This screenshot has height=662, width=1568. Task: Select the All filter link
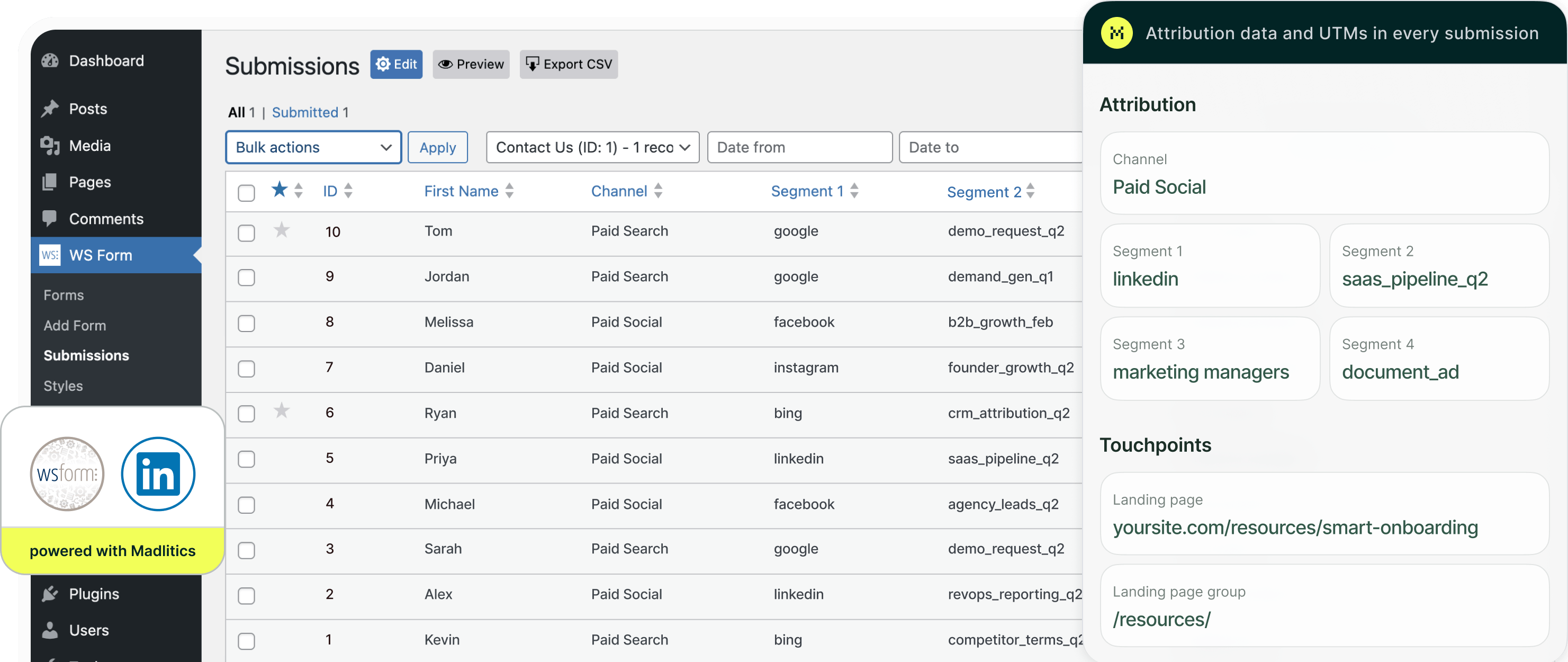(237, 112)
